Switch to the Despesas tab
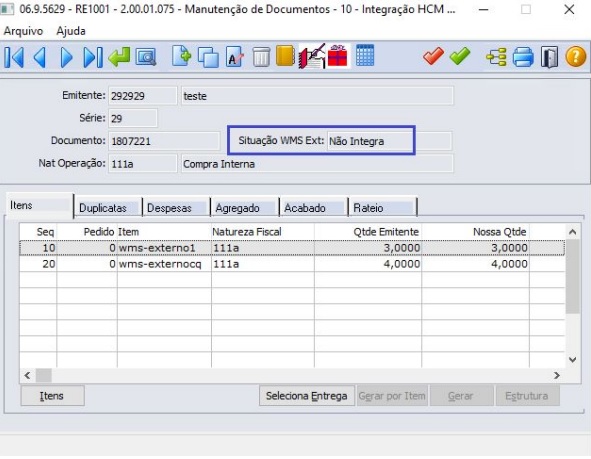The height and width of the screenshot is (459, 591). [176, 208]
